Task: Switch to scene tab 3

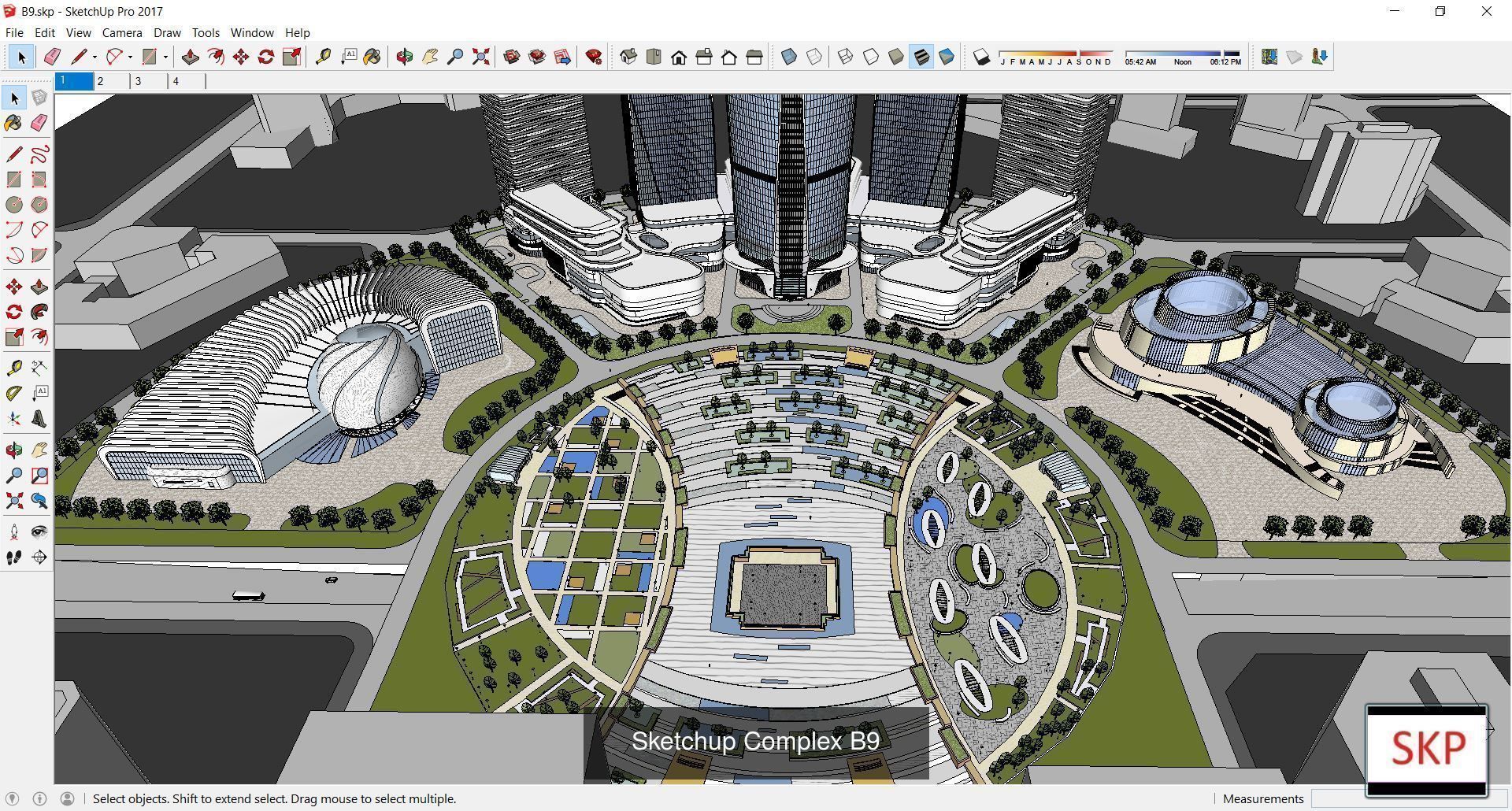Action: [149, 81]
